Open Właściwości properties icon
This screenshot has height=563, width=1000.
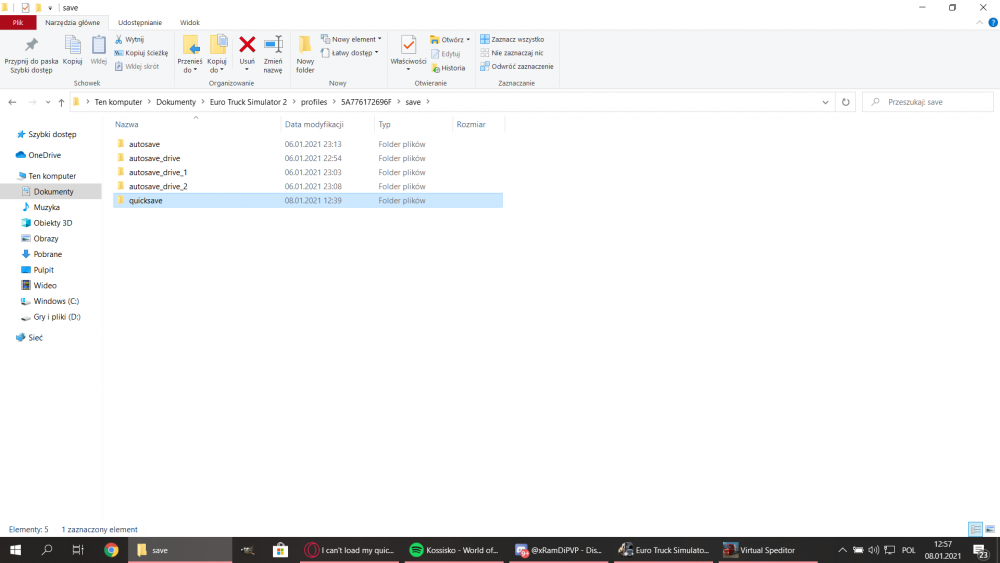[x=408, y=46]
